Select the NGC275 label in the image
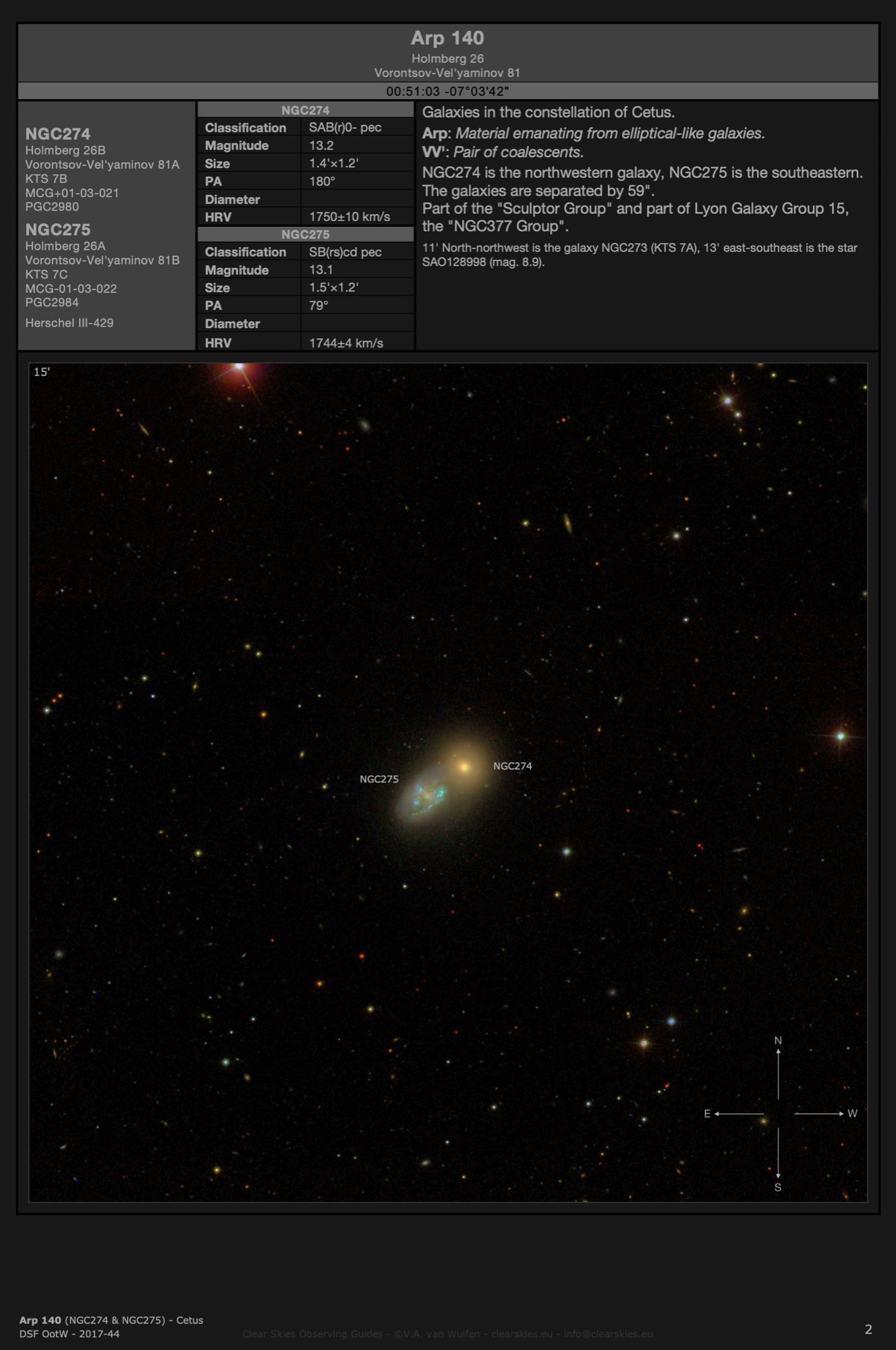 (x=379, y=779)
